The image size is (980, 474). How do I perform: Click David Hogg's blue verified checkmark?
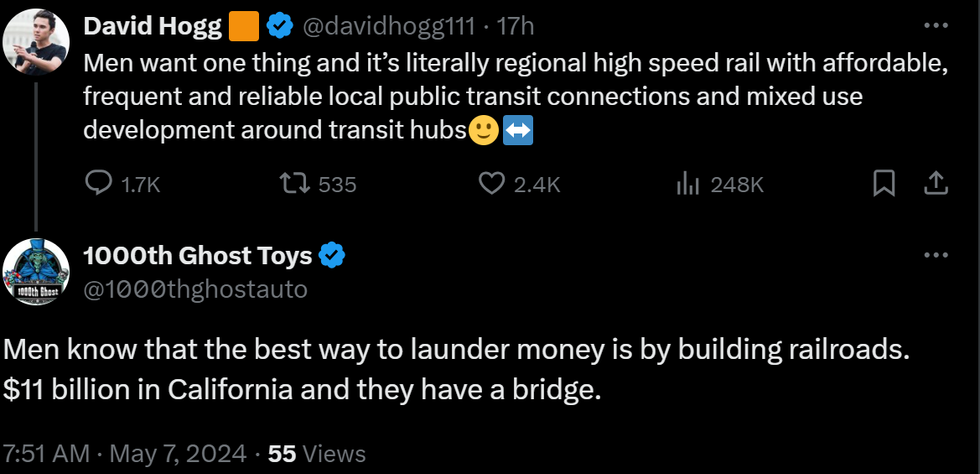277,27
